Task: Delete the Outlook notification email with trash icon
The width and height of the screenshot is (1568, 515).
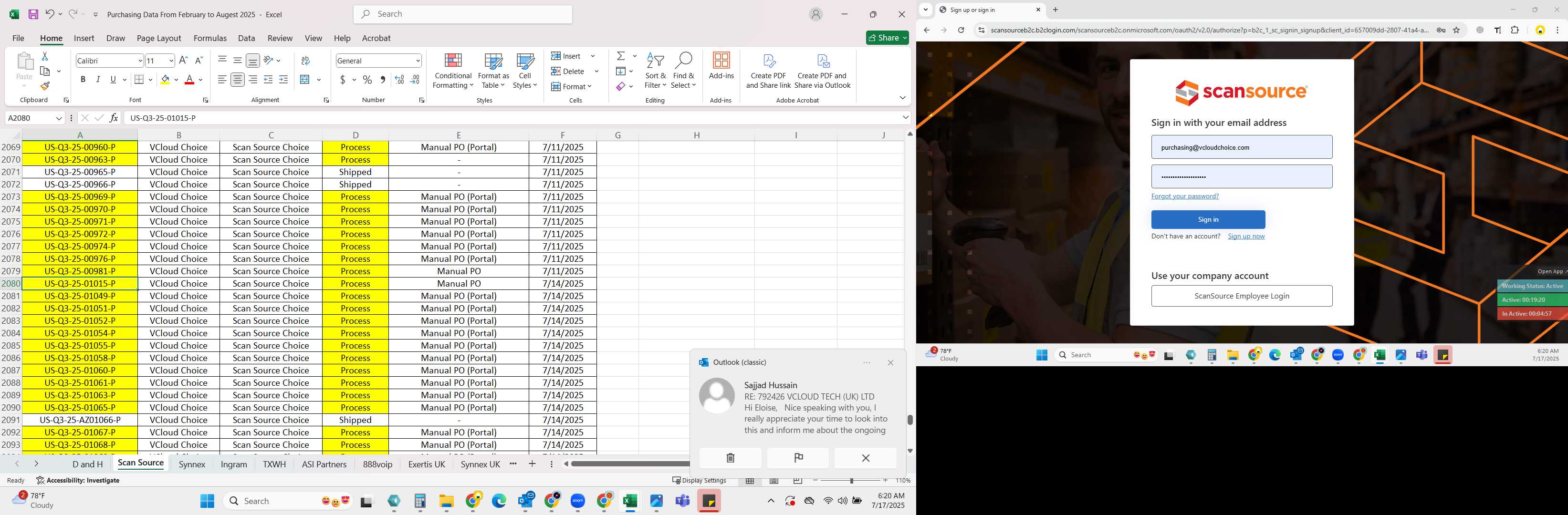Action: [x=730, y=458]
